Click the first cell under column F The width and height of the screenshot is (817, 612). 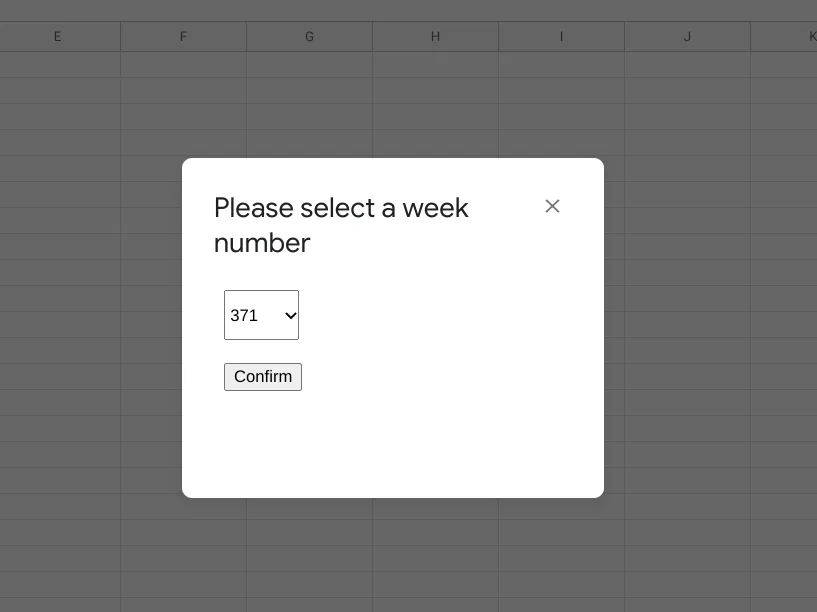(183, 65)
